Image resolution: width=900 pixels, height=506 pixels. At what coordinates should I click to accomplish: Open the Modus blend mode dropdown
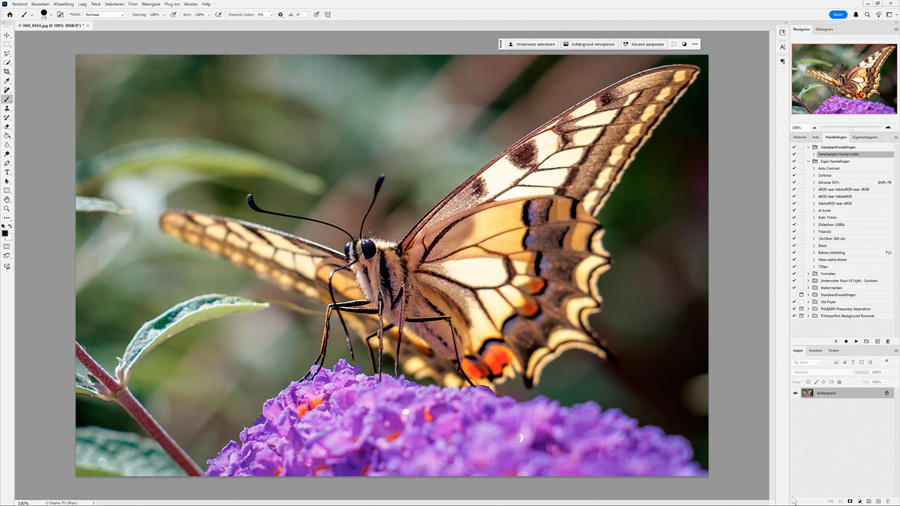tap(104, 15)
